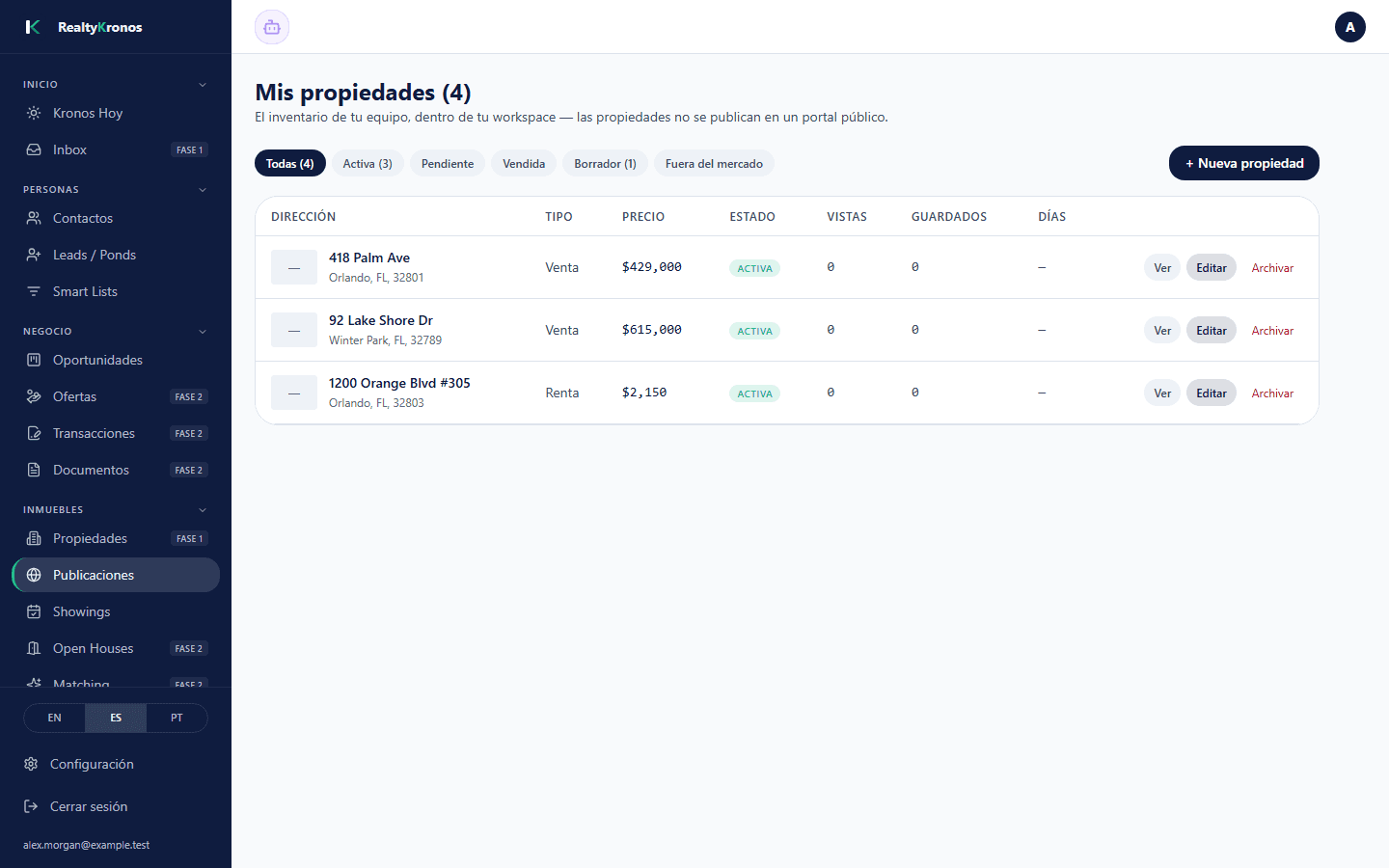Click the Kronos Hoy sun icon
This screenshot has height=868, width=1389.
(x=34, y=113)
